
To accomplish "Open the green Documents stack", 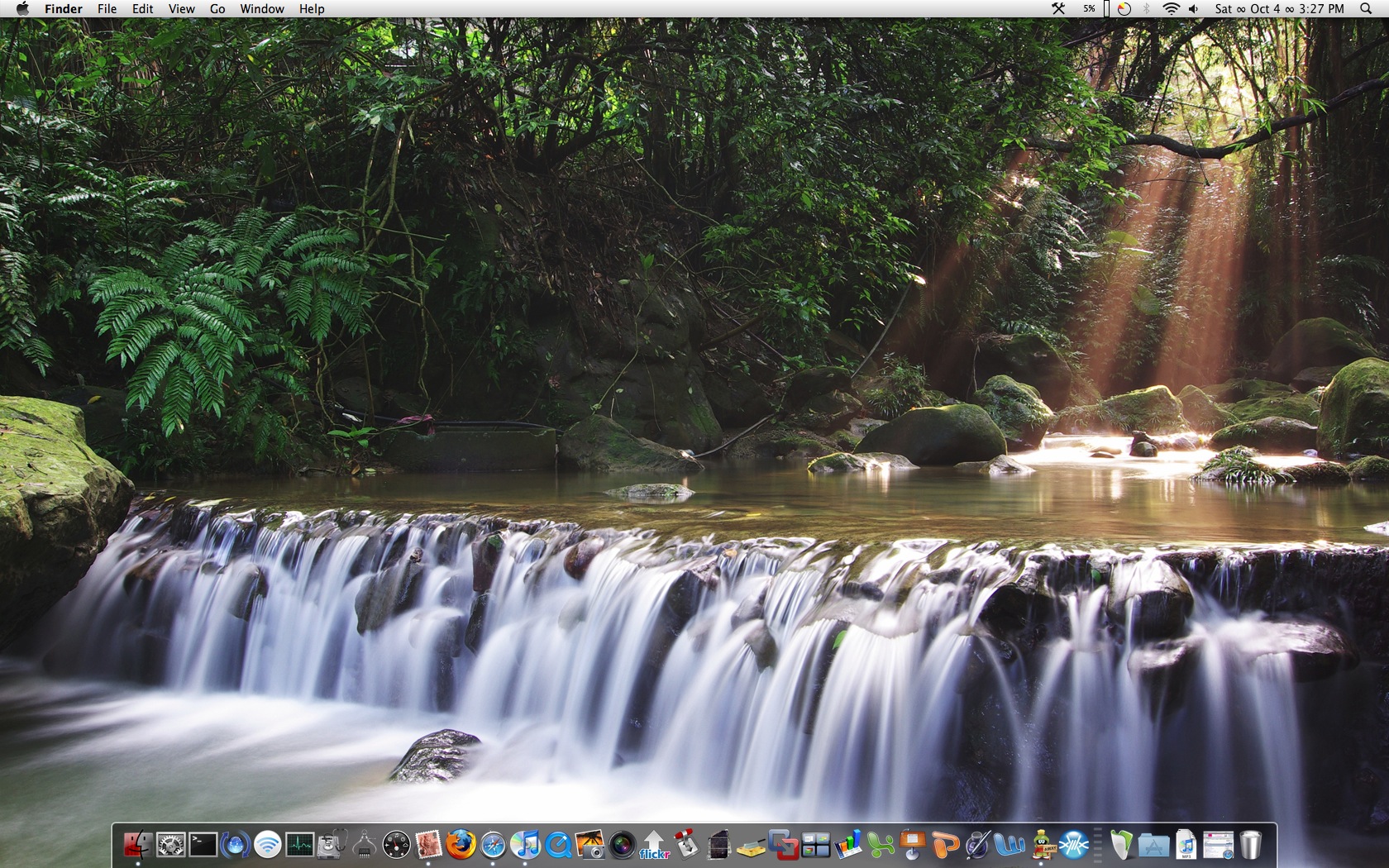I will pos(1121,844).
